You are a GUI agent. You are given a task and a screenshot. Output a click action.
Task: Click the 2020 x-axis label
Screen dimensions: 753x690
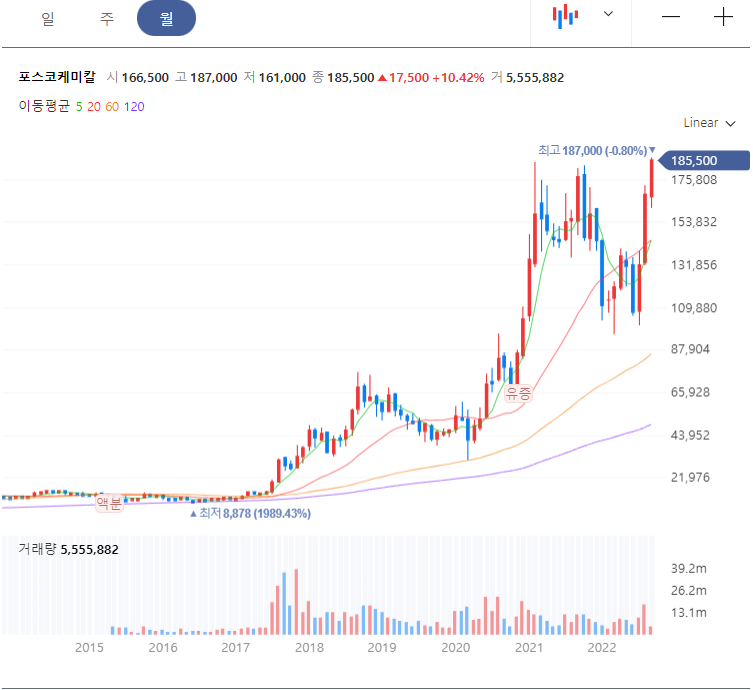tap(456, 648)
